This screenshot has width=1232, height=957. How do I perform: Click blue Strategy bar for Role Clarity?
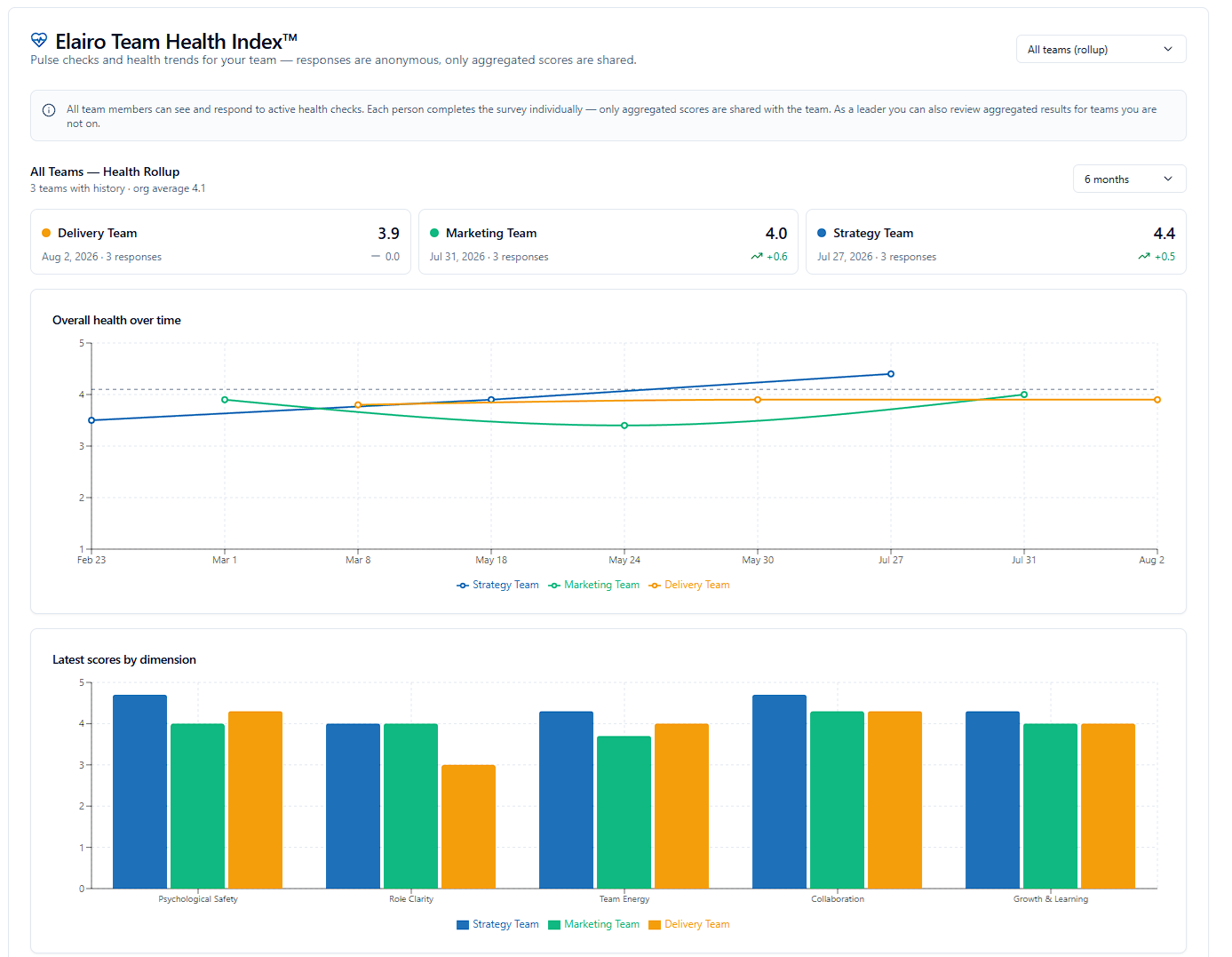(353, 806)
